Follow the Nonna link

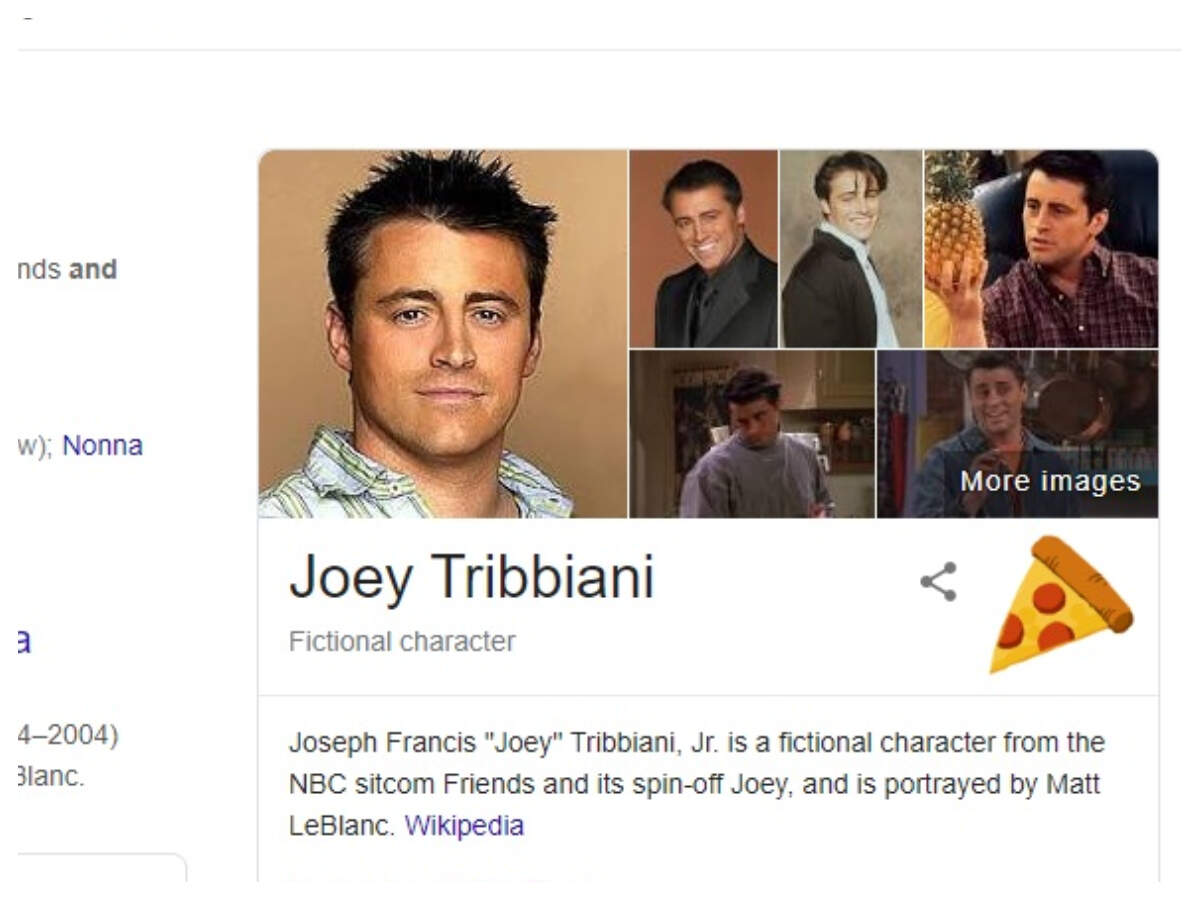pos(103,445)
